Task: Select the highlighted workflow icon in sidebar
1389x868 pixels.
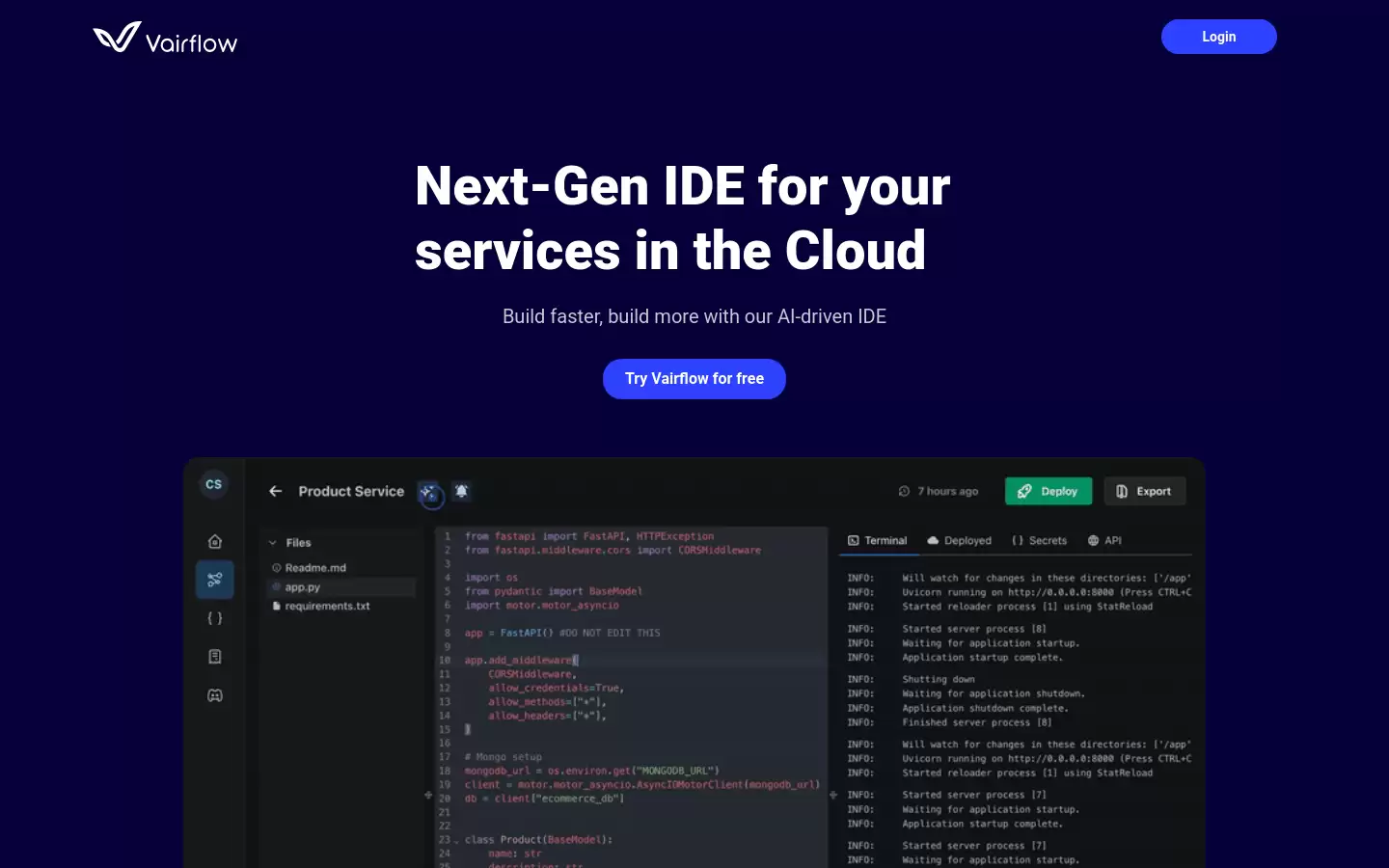Action: (215, 580)
